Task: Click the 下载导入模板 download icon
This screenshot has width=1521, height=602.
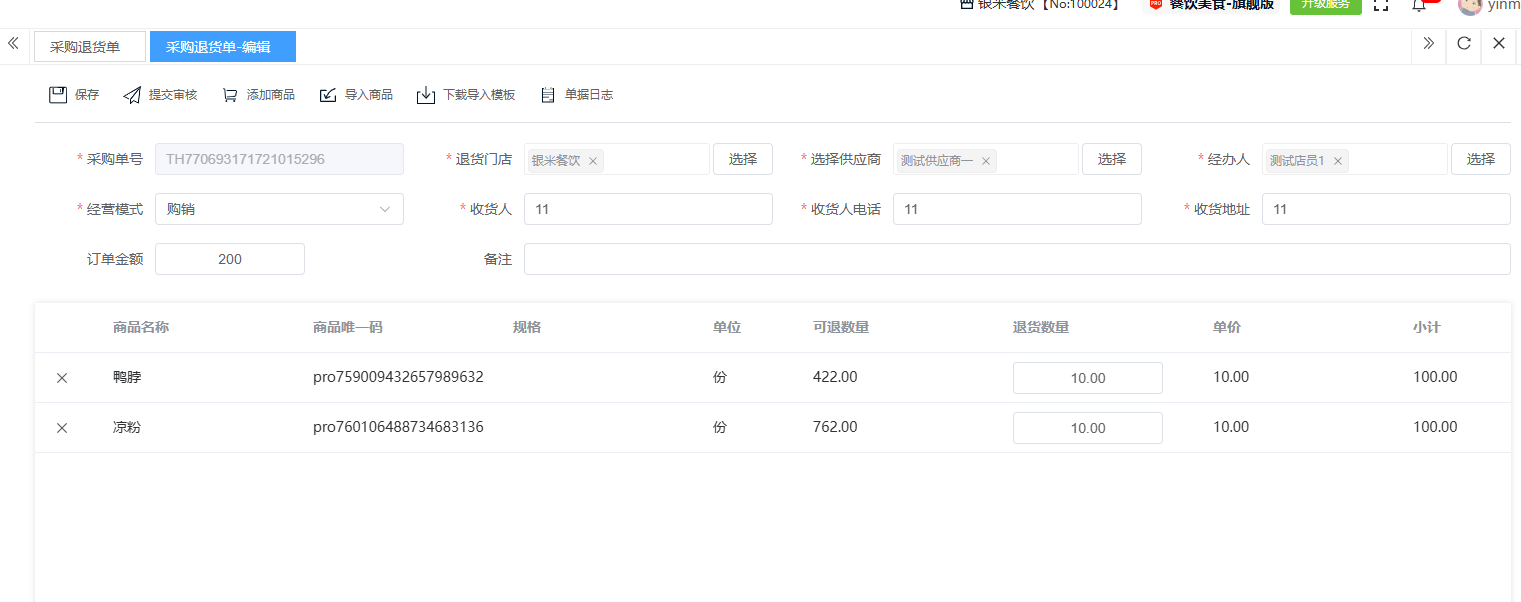Action: (x=426, y=95)
